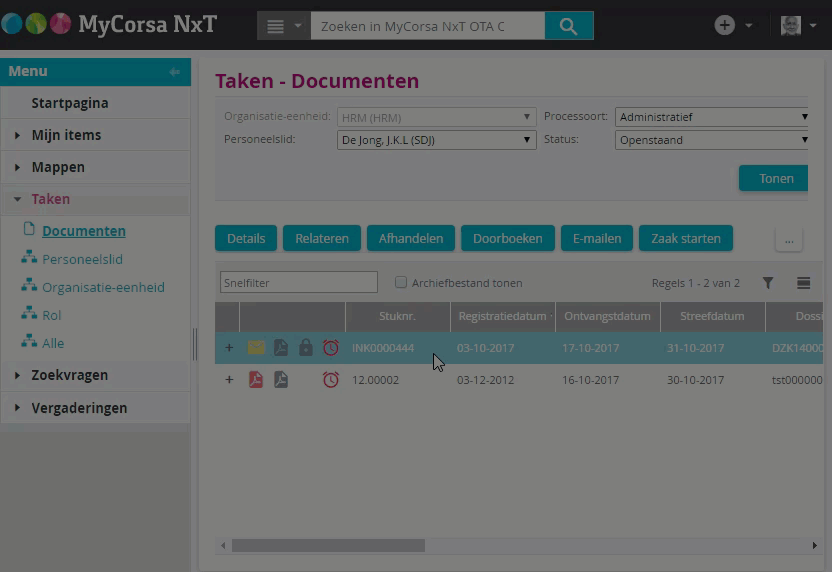Open the Alle tasks link
The height and width of the screenshot is (572, 832).
(x=53, y=343)
